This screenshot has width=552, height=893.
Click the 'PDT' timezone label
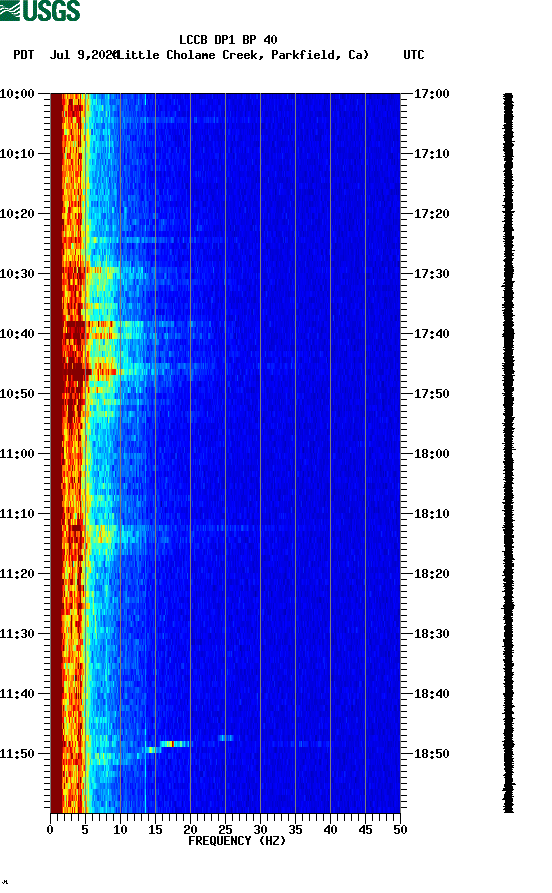tap(23, 55)
